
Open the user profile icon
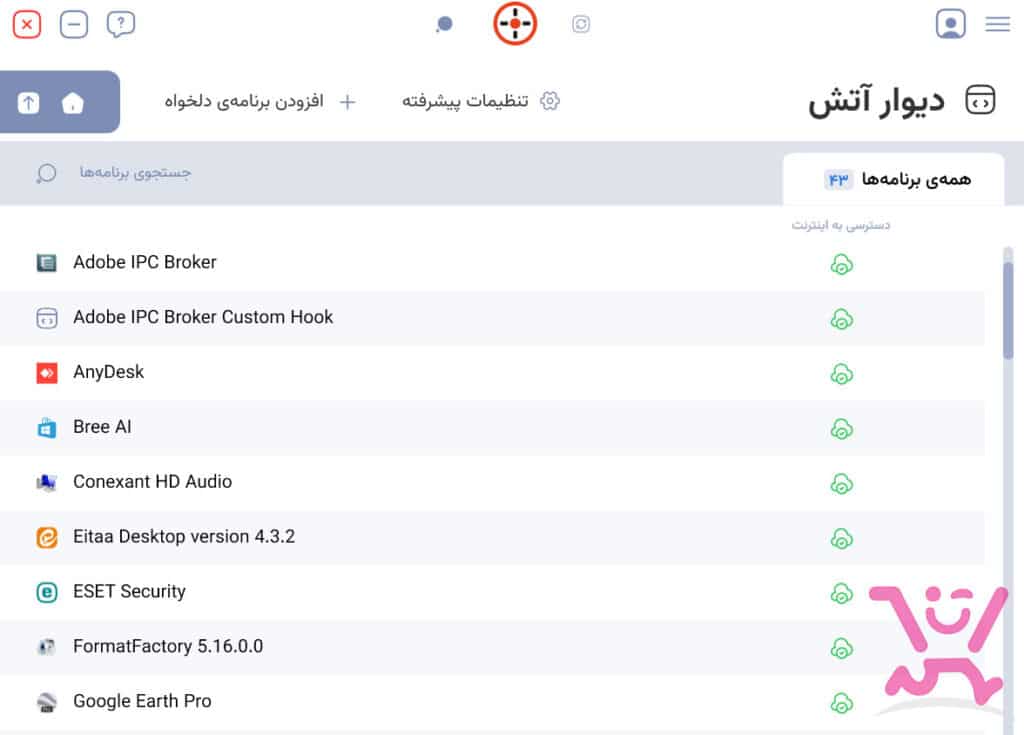click(950, 24)
